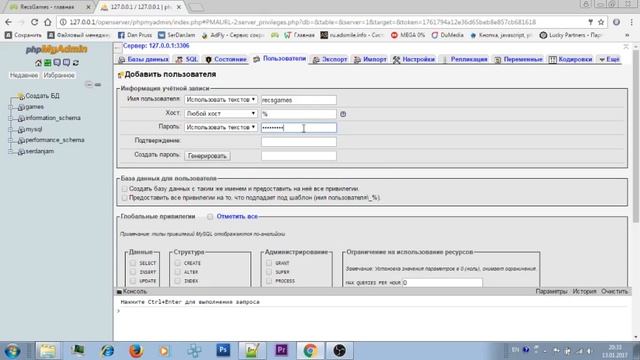Viewport: 640px width, 360px height.
Task: Click the MAX QUERIES PER HOUR field
Action: pos(442,282)
